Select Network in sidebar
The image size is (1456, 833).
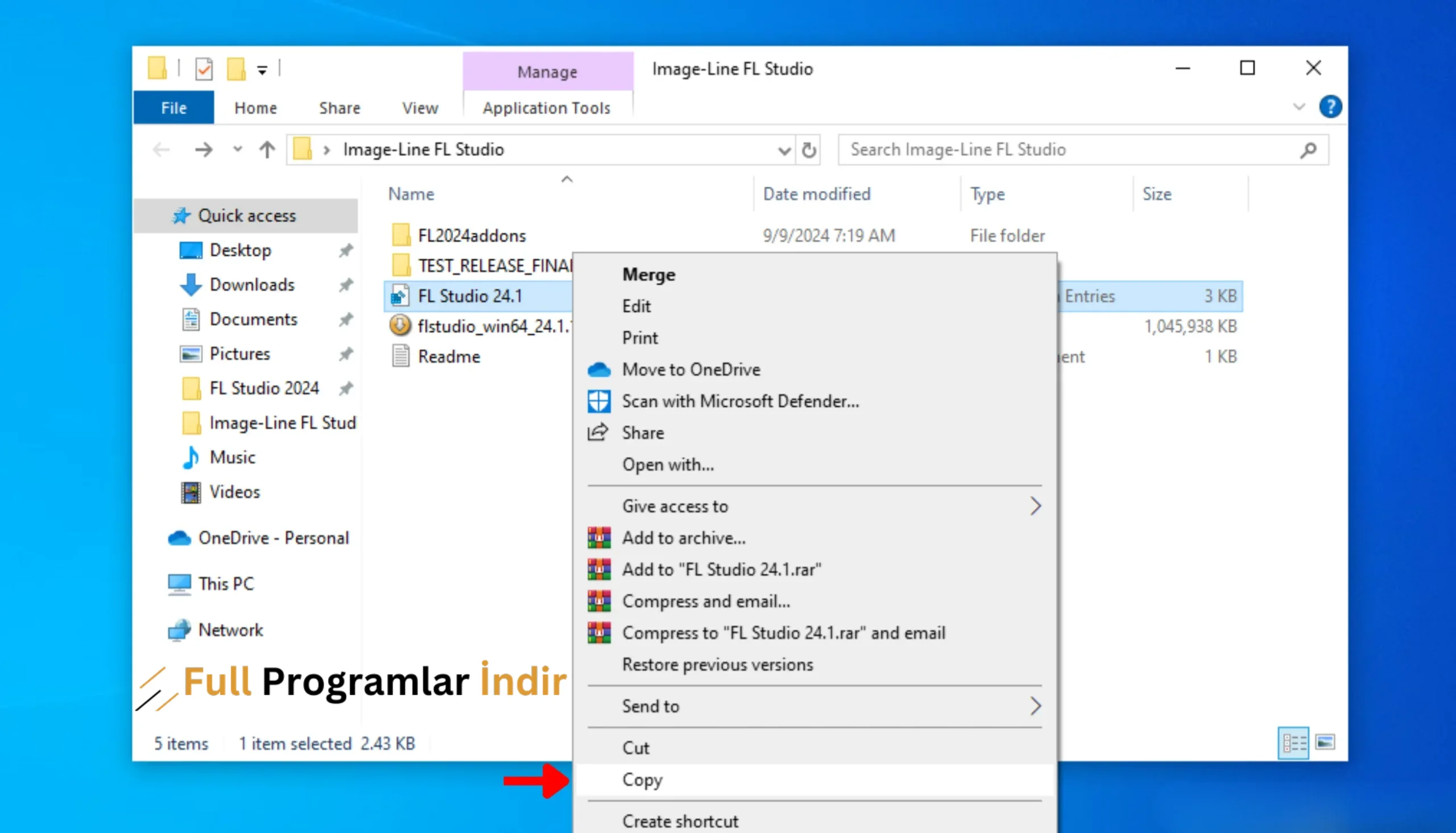point(230,630)
